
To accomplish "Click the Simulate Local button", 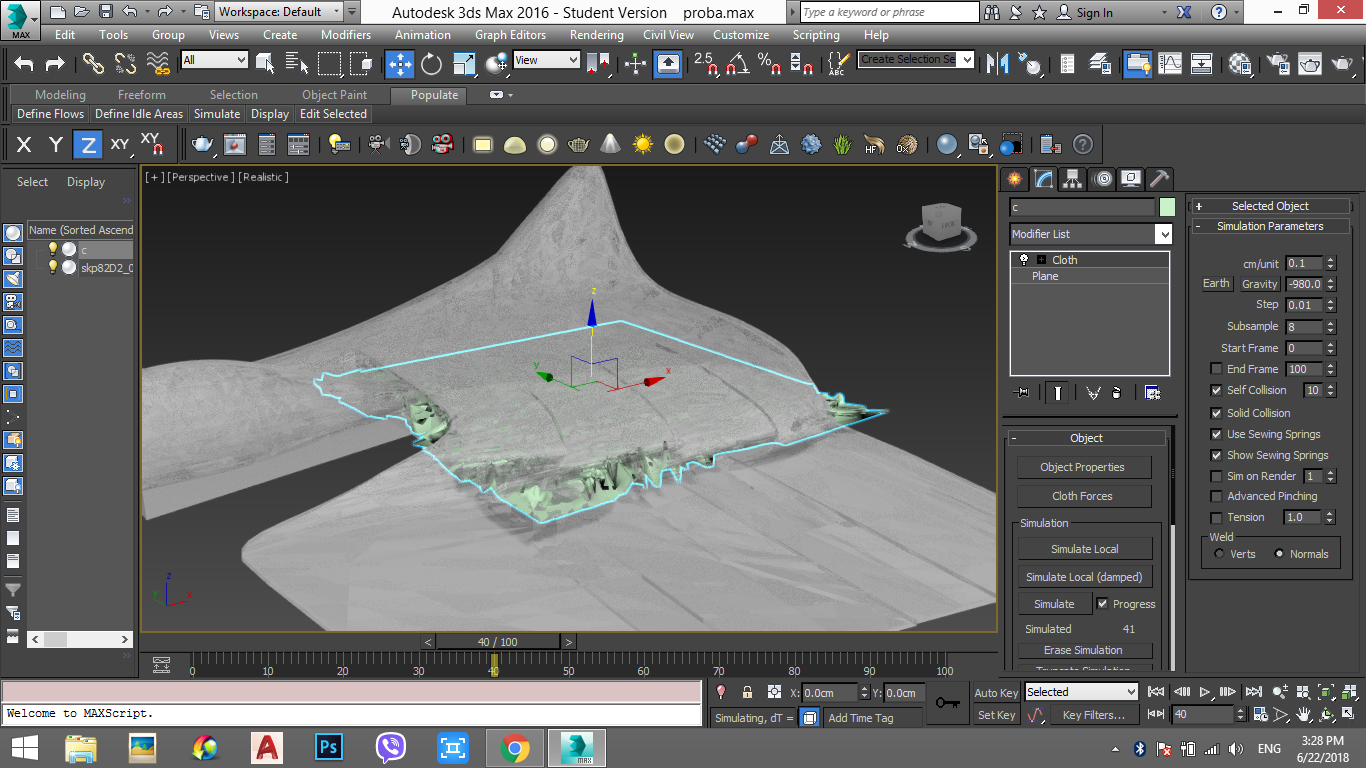I will tap(1085, 549).
